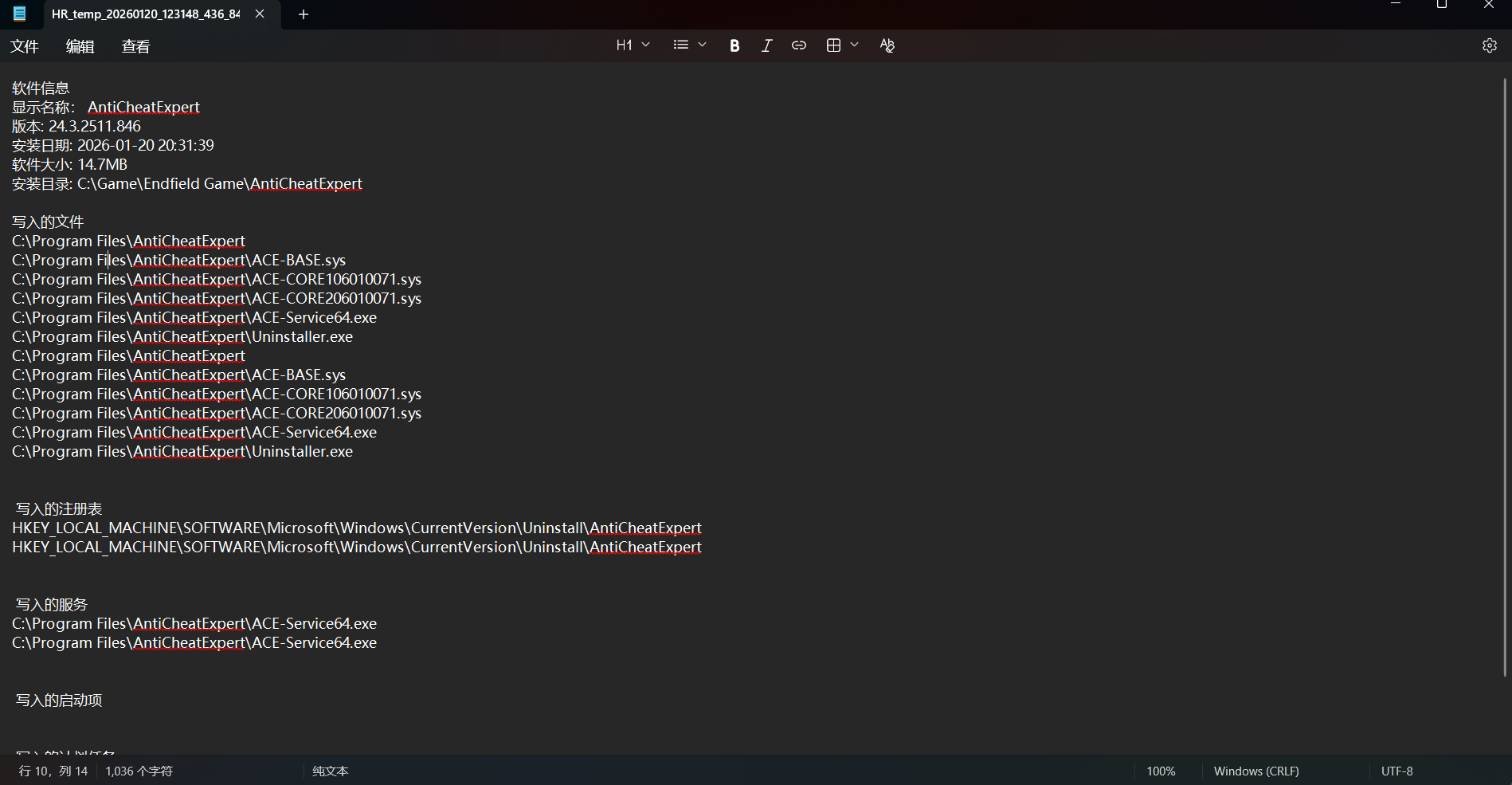Click the UTF-8 encoding indicator
The image size is (1512, 785).
[1396, 771]
